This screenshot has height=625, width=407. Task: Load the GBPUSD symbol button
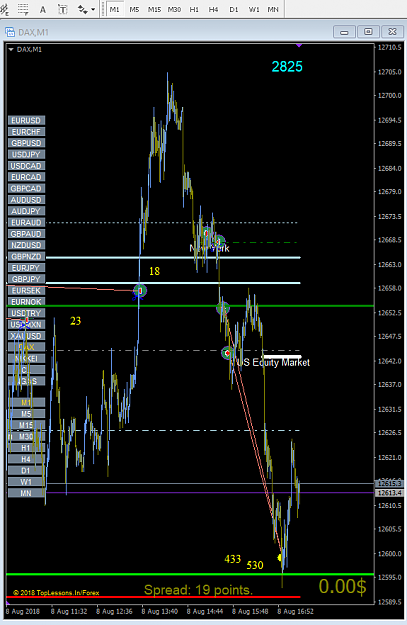(x=26, y=143)
